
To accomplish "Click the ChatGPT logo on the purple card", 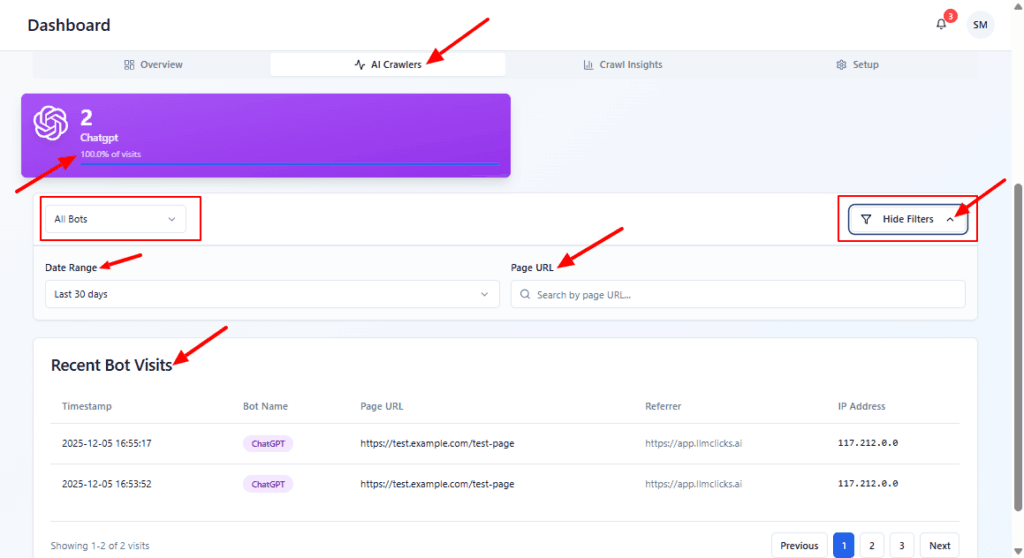I will [x=50, y=123].
